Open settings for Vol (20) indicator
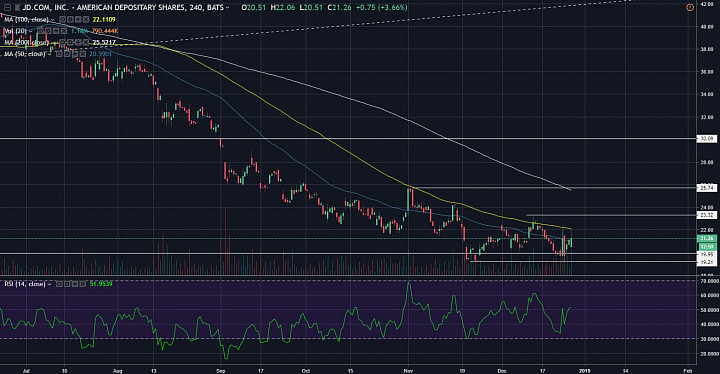This screenshot has height=374, width=720. click(x=48, y=31)
